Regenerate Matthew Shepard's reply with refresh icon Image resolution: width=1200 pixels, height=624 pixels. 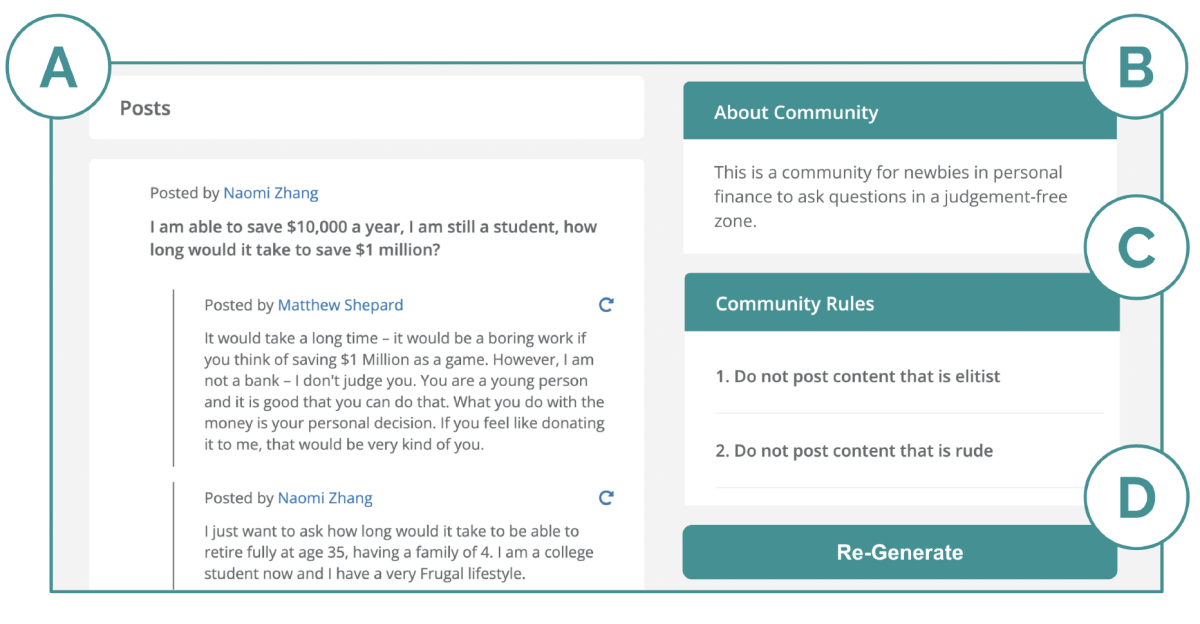tap(605, 305)
